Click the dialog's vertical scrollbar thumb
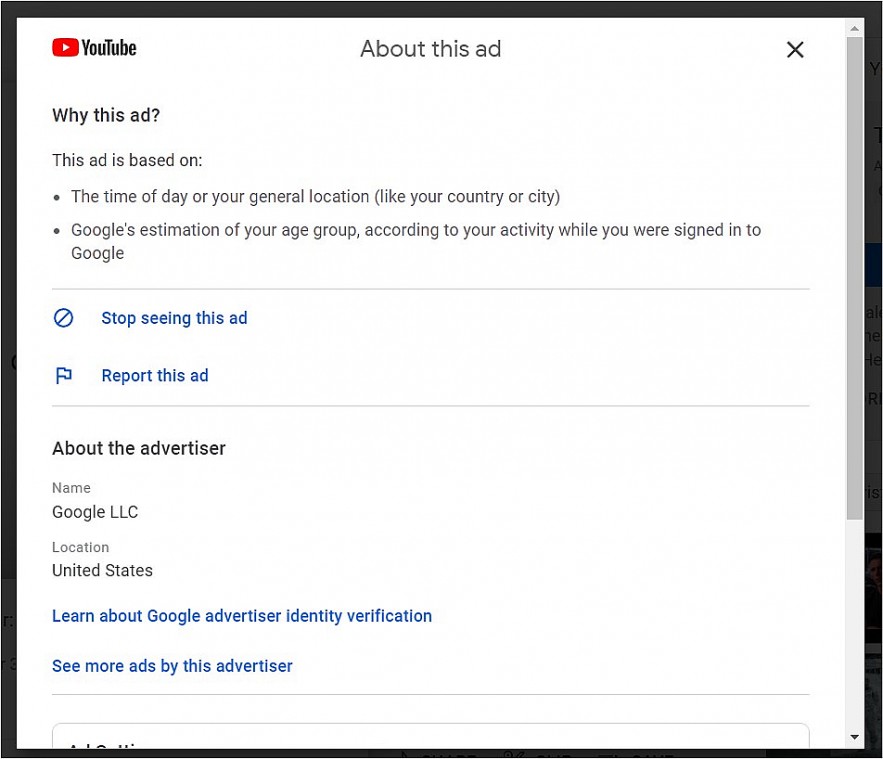Viewport: 883px width, 759px height. click(x=854, y=280)
